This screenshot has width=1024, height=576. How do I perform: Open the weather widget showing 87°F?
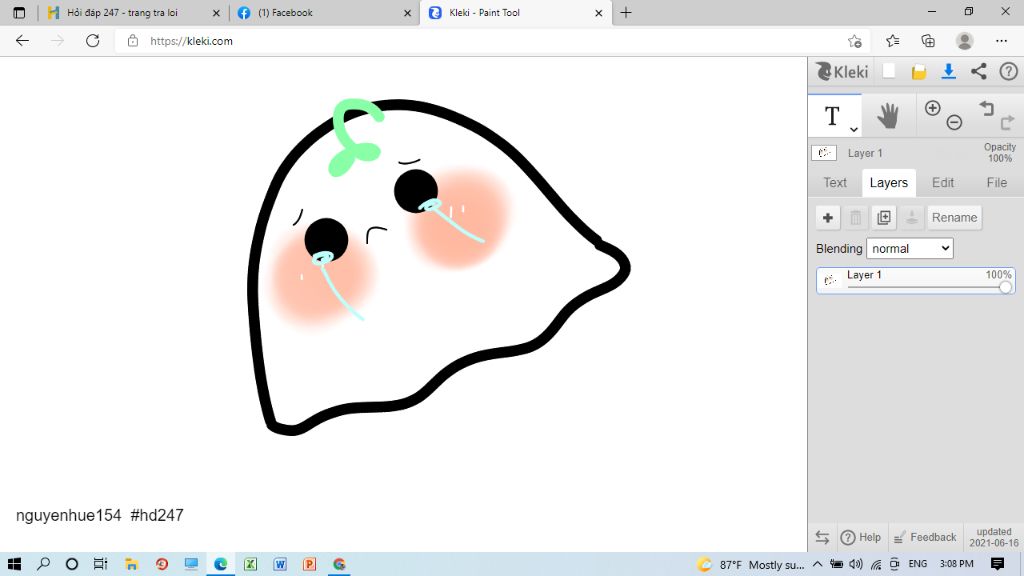point(750,564)
